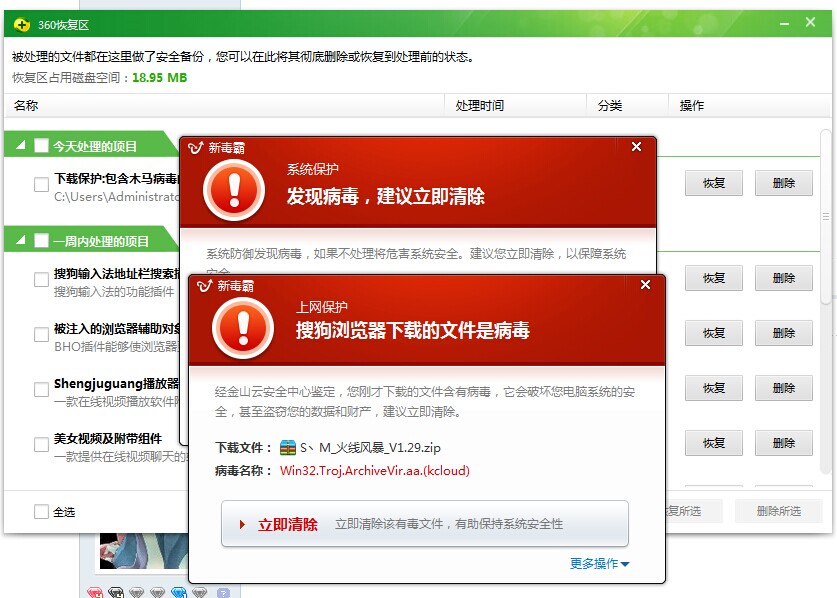This screenshot has height=598, width=837.
Task: Close the front 上网保护 virus alert dialog
Action: (645, 285)
